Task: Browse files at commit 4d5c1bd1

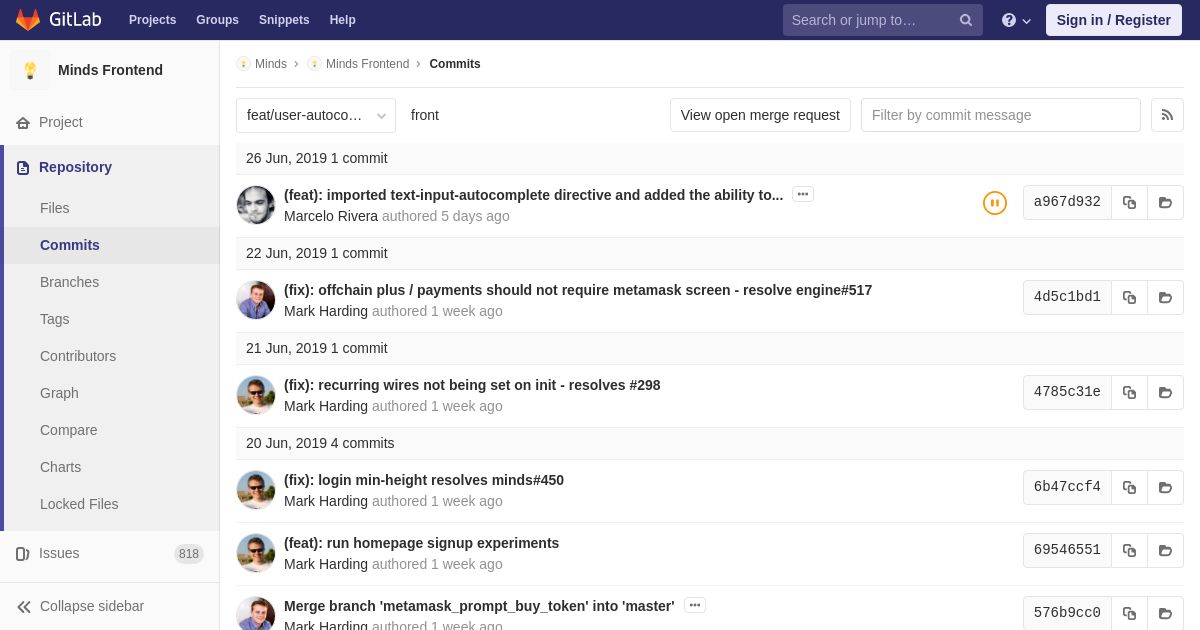Action: pos(1165,297)
